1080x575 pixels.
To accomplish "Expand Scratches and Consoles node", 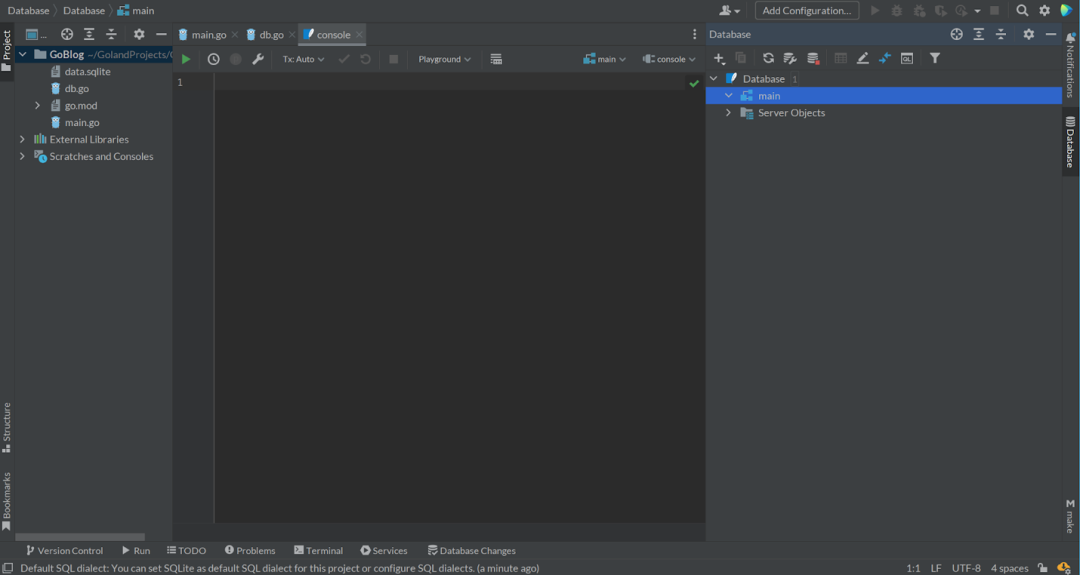I will click(23, 156).
